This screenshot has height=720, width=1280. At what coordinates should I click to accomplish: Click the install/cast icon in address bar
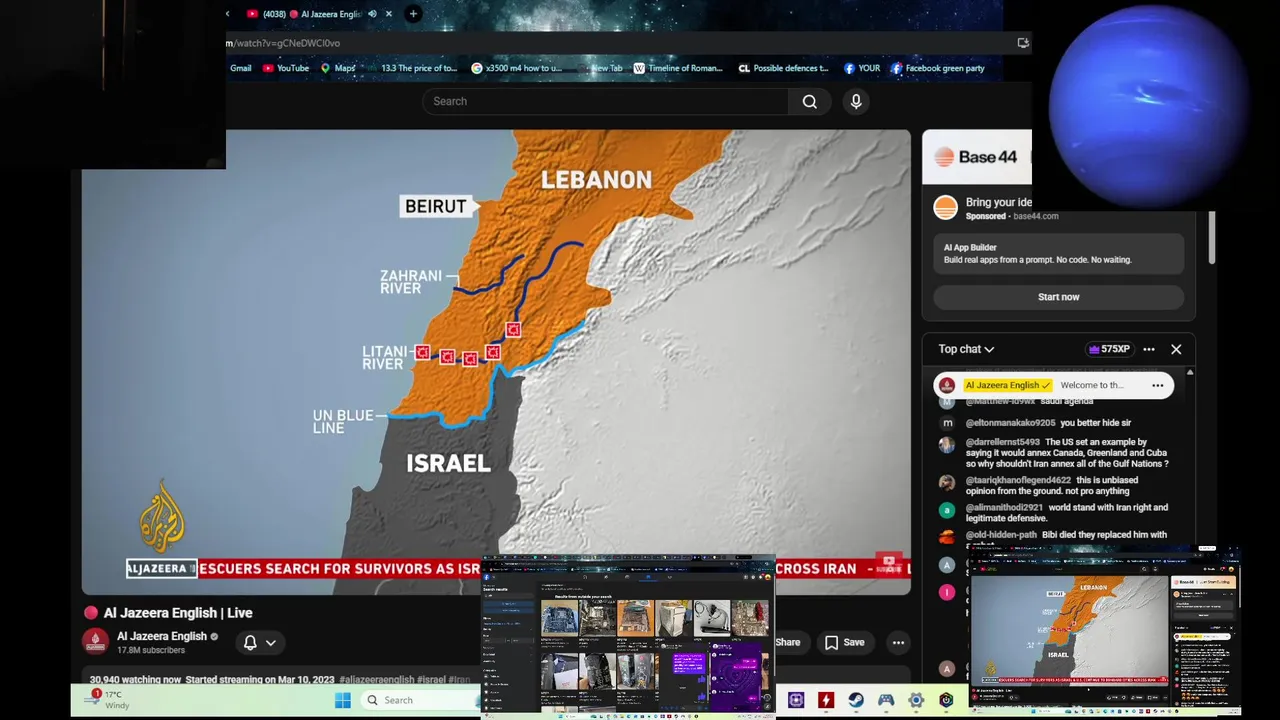coord(1022,43)
